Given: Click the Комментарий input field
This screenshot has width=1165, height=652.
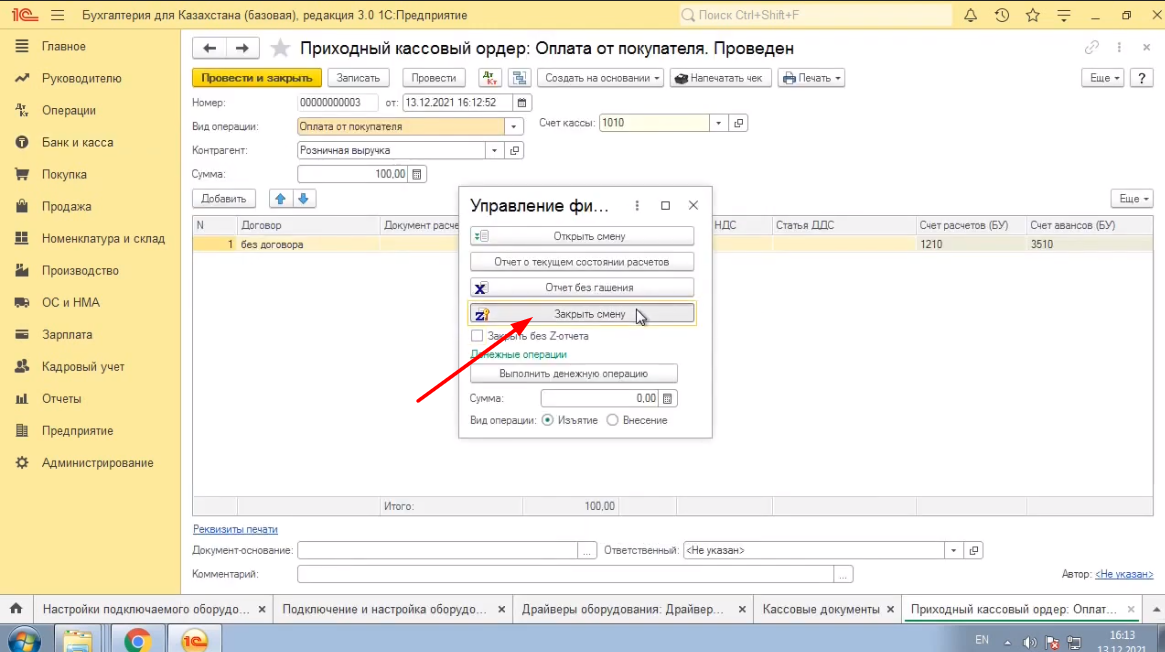Looking at the screenshot, I should click(x=565, y=574).
